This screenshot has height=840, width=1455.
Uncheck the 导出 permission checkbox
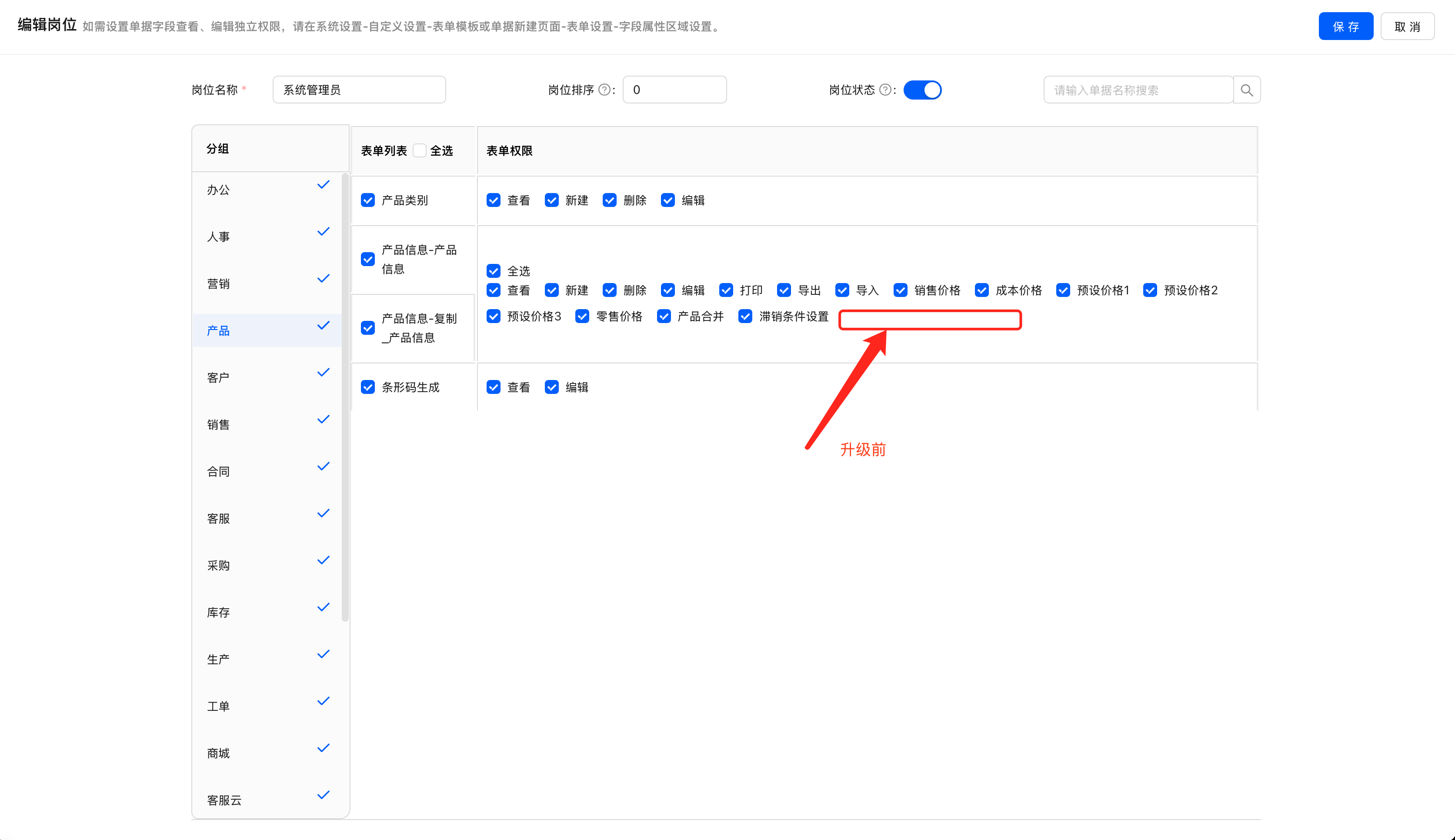point(784,290)
